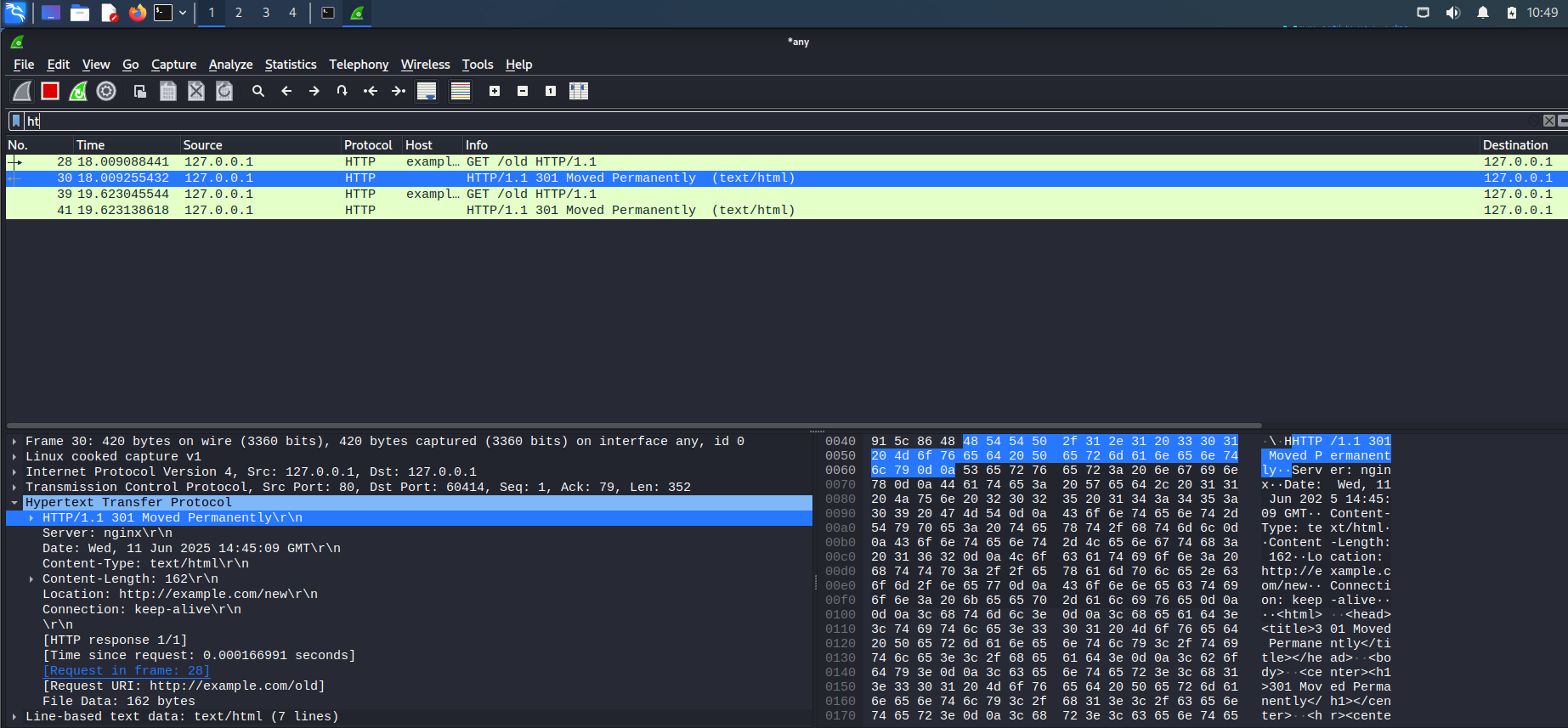Screen dimensions: 1568x728
Task: Open notifications bell in system tray
Action: tap(1483, 13)
